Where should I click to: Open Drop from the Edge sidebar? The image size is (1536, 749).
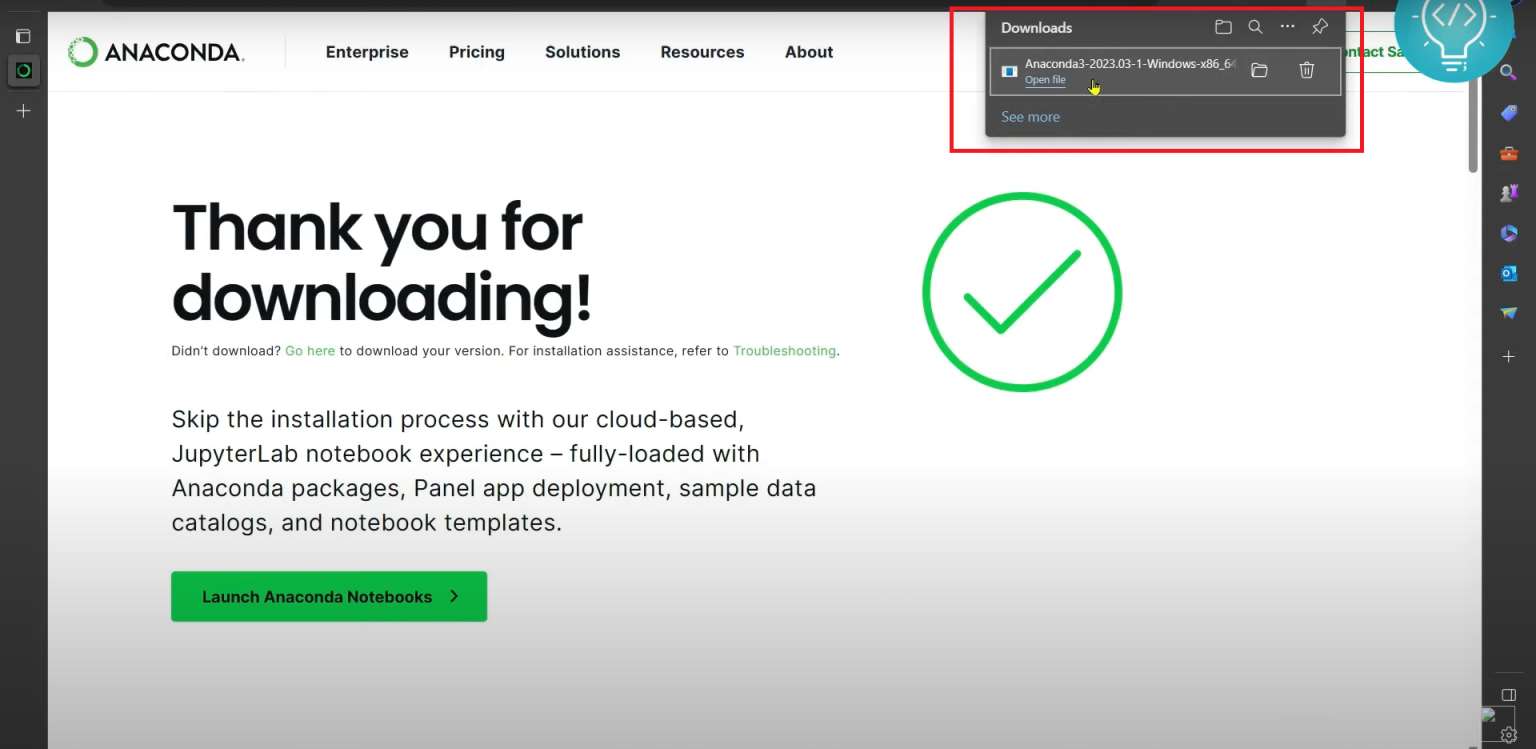[x=1509, y=313]
